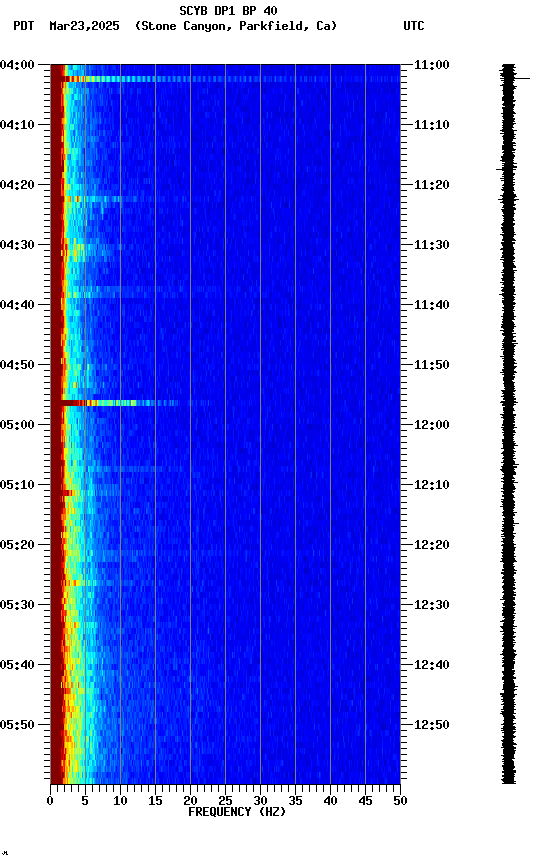Image resolution: width=552 pixels, height=864 pixels.
Task: Click the seismogram waveform trace on the right
Action: [508, 424]
